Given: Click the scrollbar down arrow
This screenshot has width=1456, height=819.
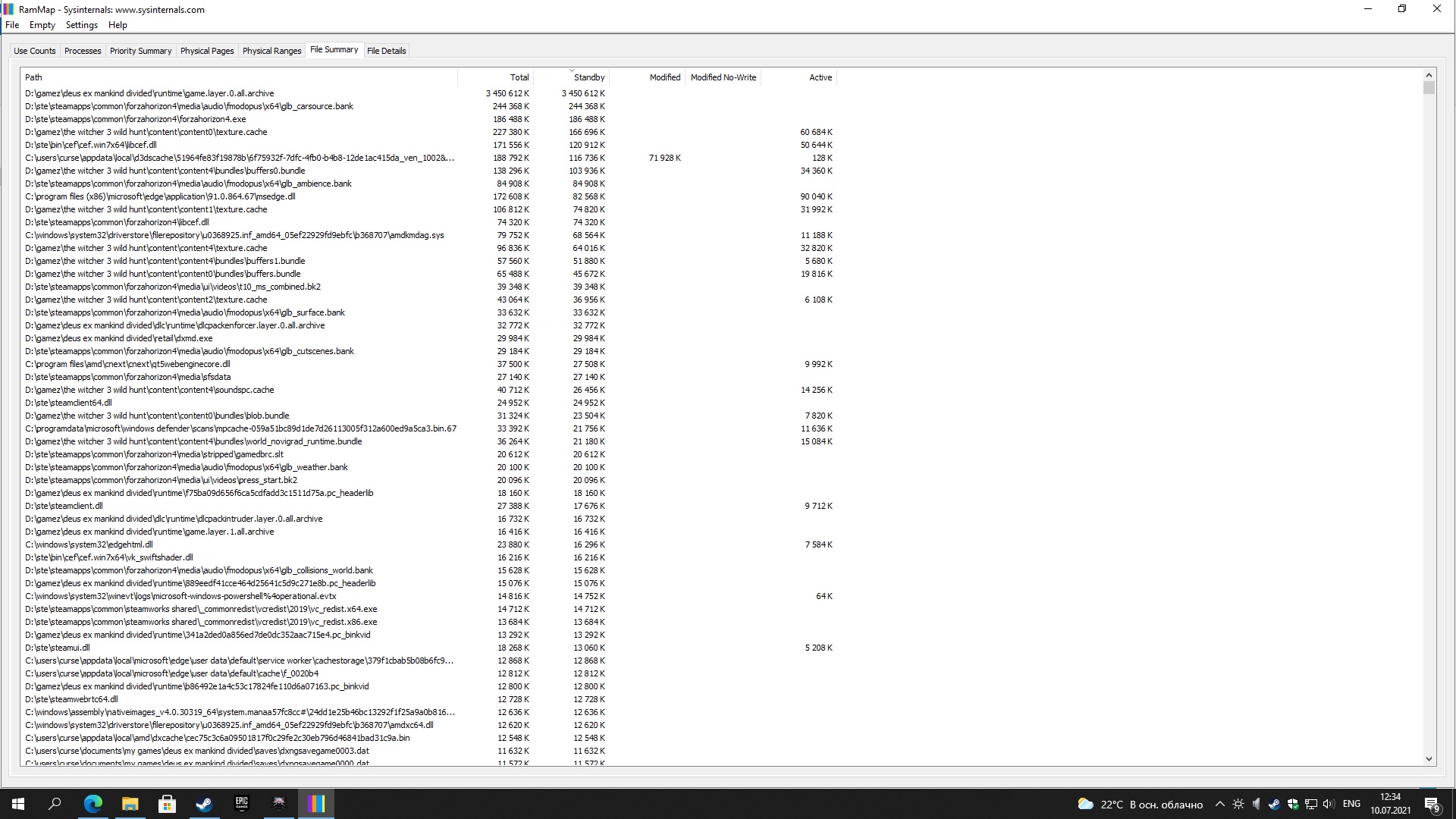Looking at the screenshot, I should [1429, 759].
